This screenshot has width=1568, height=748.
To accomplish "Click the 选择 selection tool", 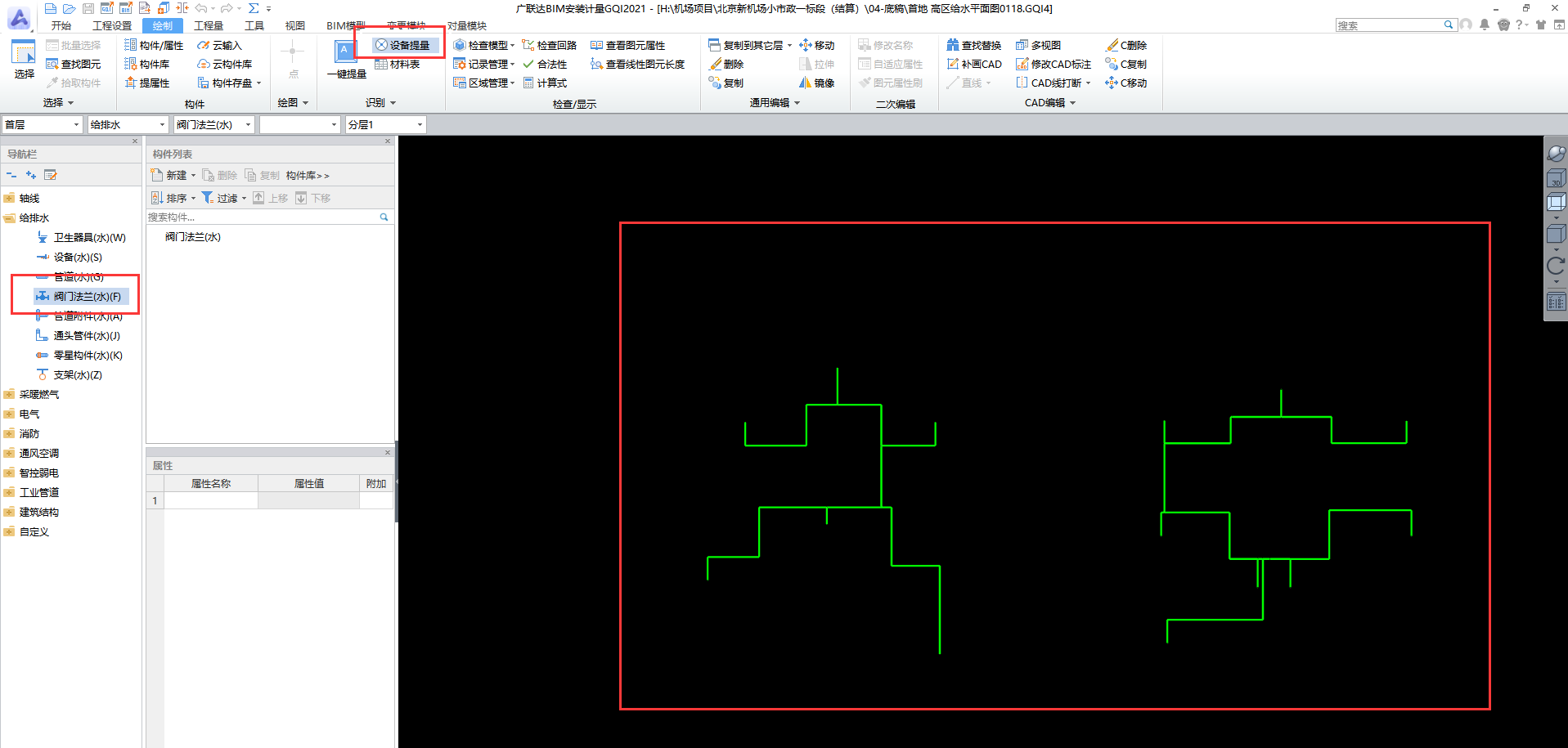I will tap(24, 59).
